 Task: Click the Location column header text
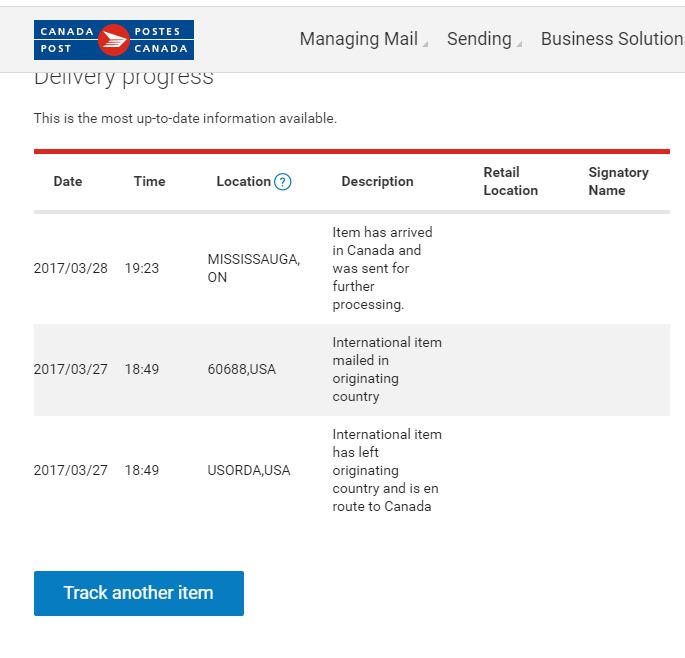coord(243,181)
